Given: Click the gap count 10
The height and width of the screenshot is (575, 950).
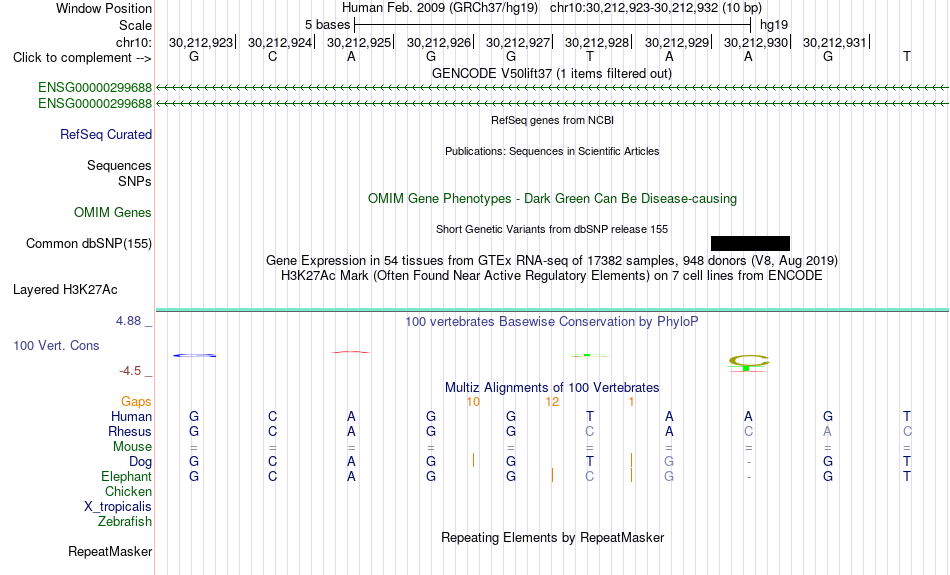Looking at the screenshot, I should pyautogui.click(x=473, y=402).
